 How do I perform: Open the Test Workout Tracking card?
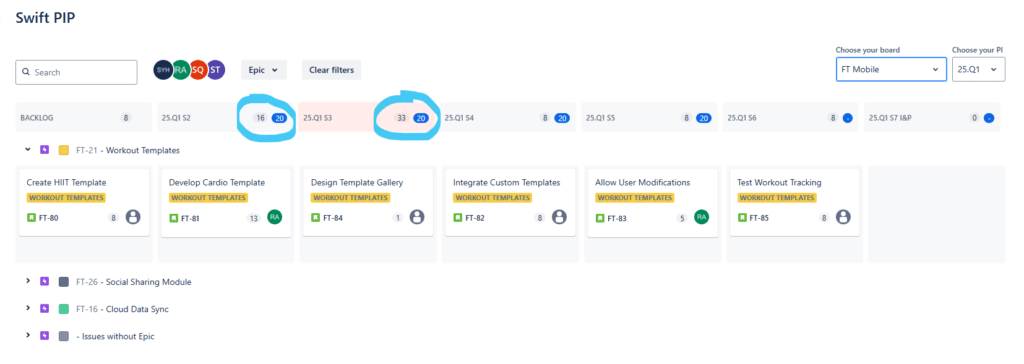tap(795, 202)
